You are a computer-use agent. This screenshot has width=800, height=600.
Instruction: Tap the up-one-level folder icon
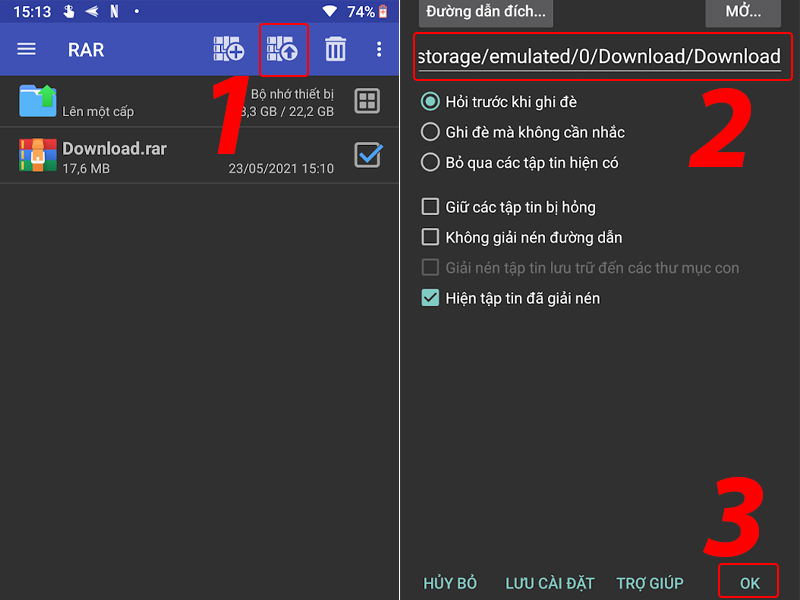click(37, 101)
